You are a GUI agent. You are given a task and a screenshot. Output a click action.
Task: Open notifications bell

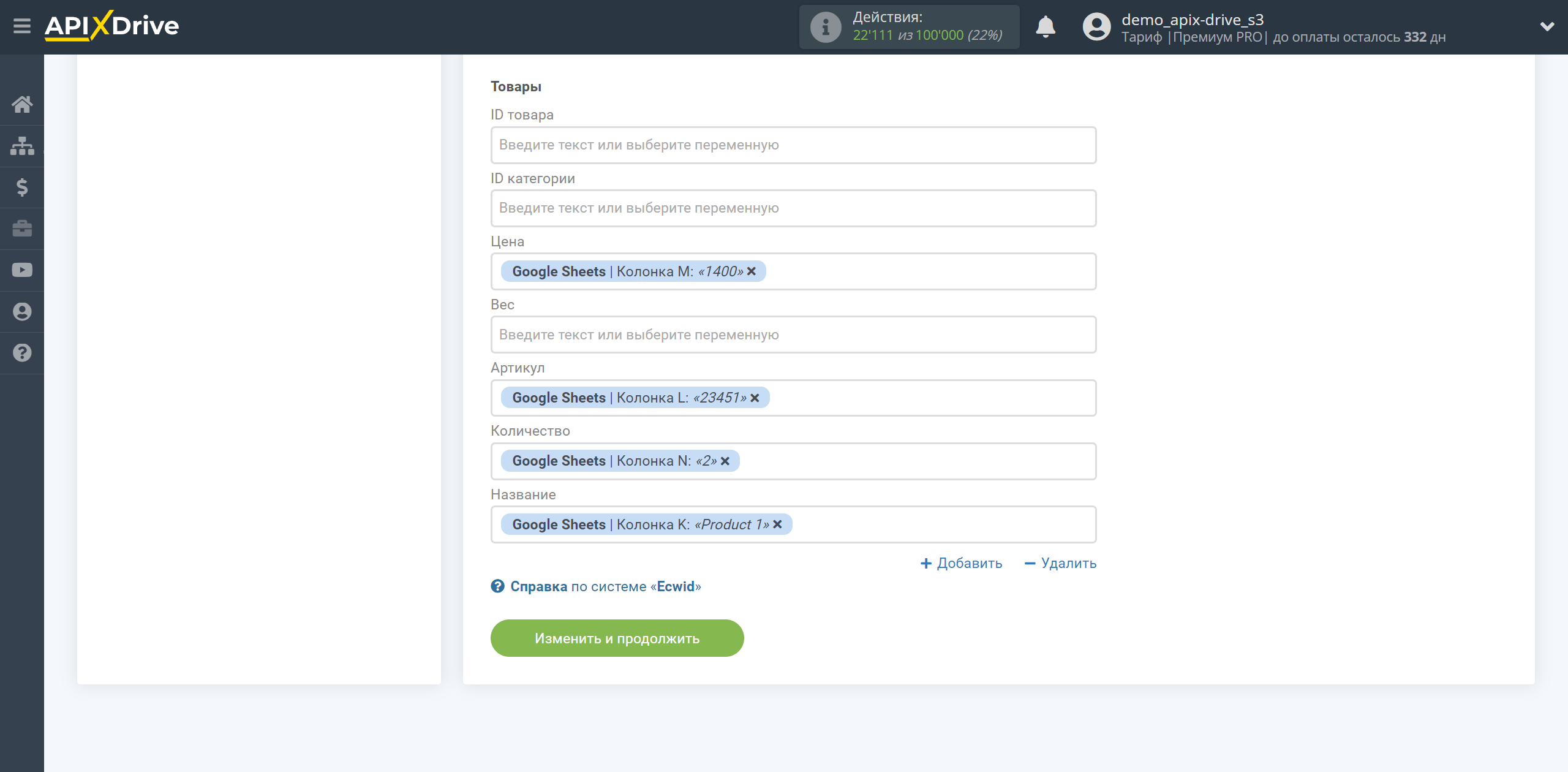(x=1046, y=27)
